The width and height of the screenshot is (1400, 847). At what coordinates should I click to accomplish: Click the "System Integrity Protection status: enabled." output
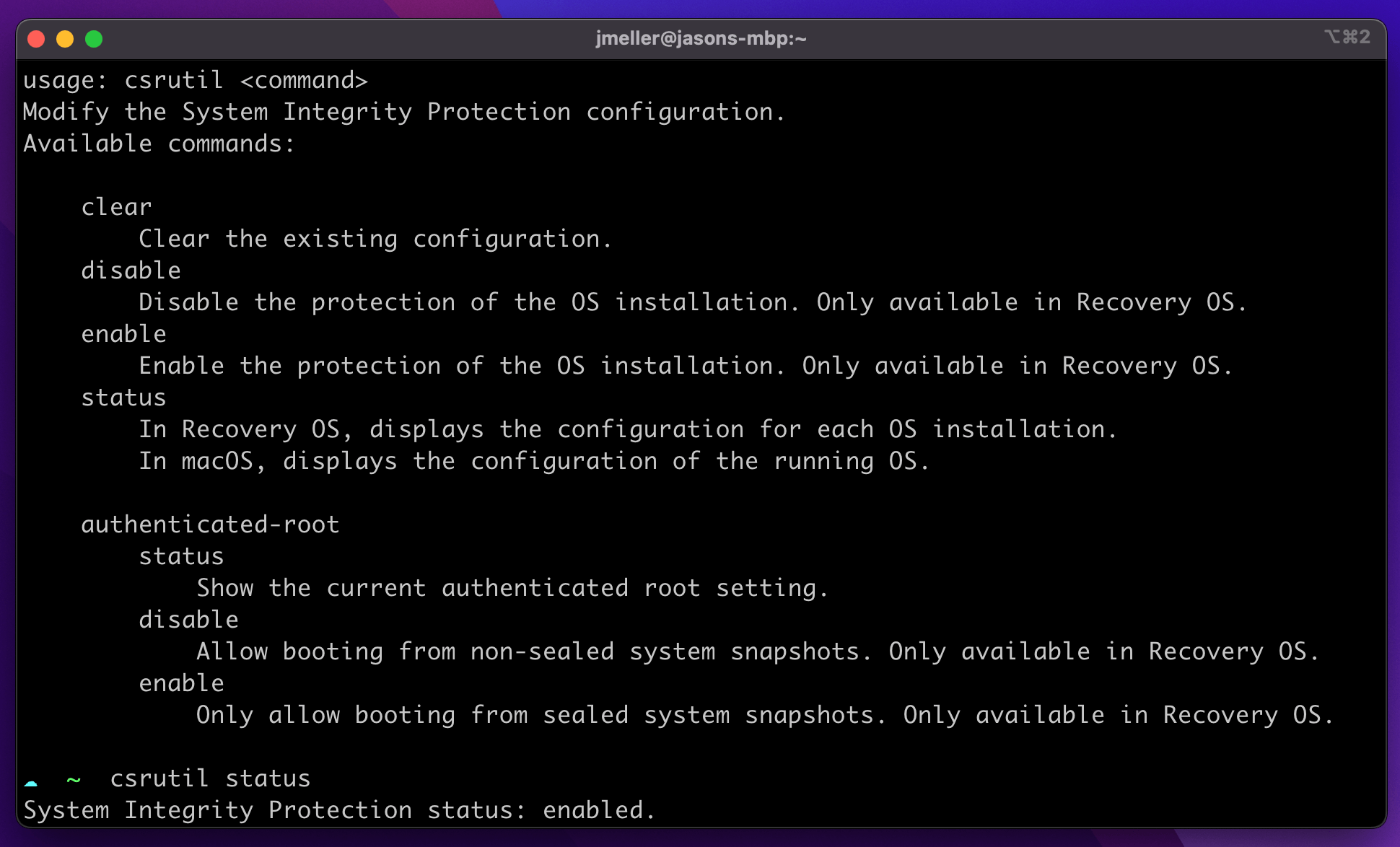[339, 810]
